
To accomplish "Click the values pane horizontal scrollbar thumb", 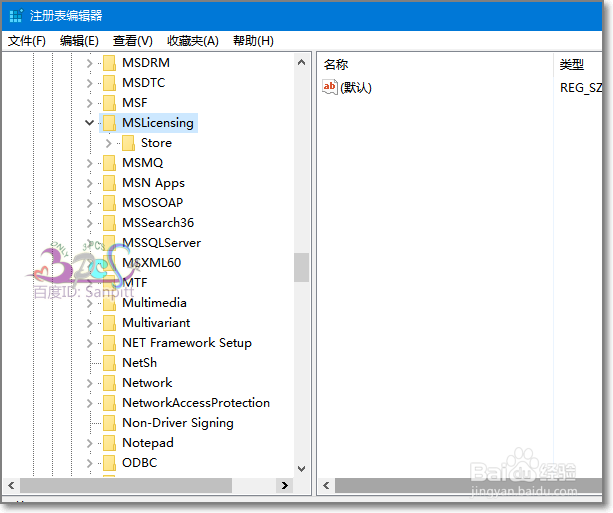I will tap(468, 486).
